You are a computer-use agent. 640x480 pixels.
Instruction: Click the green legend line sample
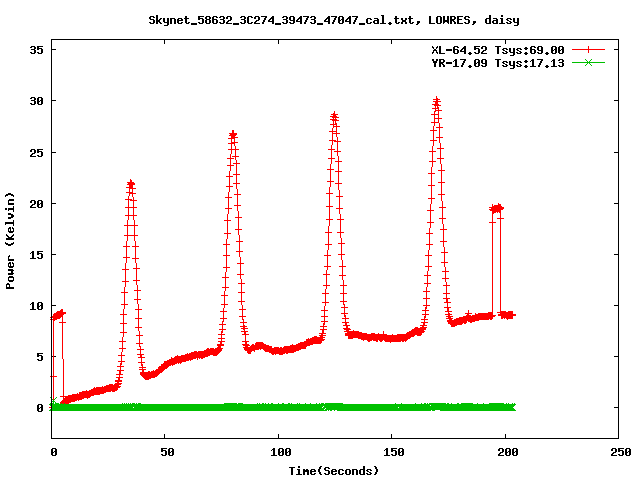(588, 62)
